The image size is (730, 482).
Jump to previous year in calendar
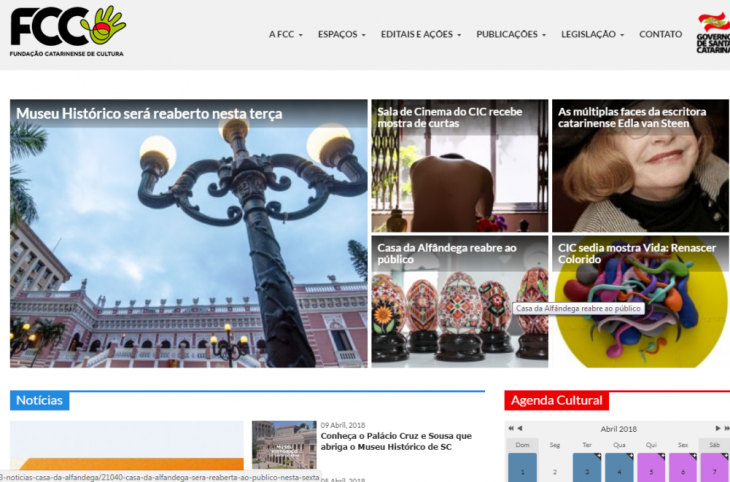pos(509,428)
